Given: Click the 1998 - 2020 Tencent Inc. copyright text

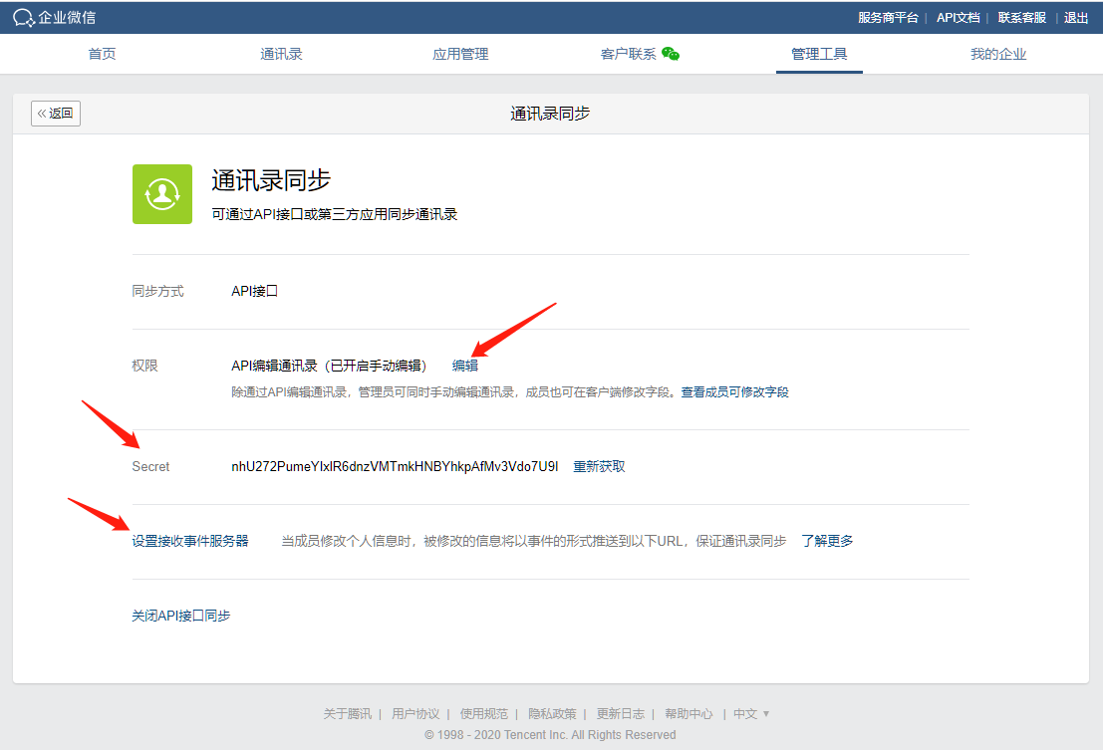Looking at the screenshot, I should pos(550,735).
